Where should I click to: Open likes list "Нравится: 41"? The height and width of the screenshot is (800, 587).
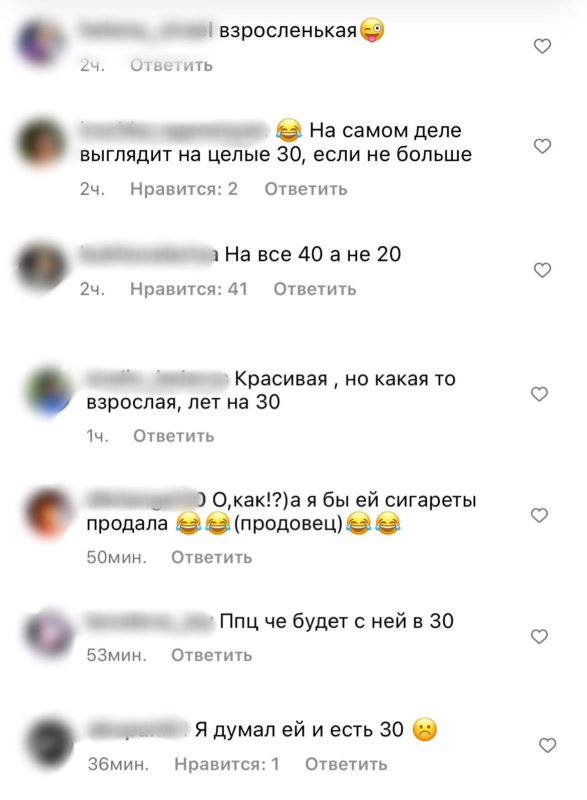click(x=189, y=289)
